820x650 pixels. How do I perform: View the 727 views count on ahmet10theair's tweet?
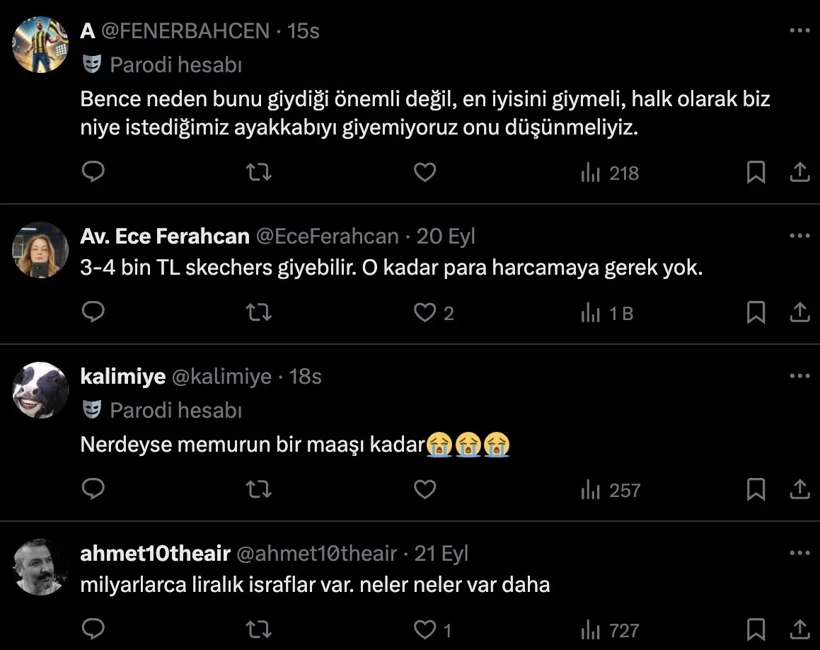(606, 629)
